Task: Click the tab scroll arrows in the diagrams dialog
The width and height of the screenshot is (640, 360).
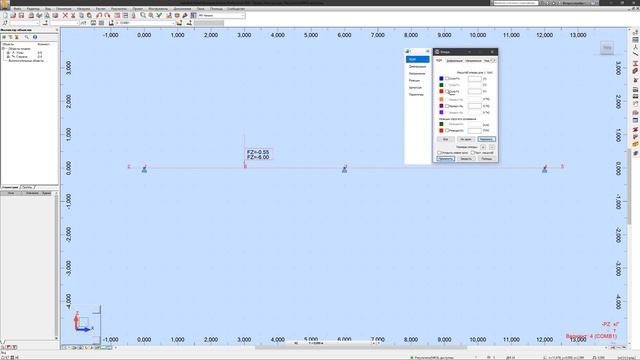Action: click(x=493, y=60)
